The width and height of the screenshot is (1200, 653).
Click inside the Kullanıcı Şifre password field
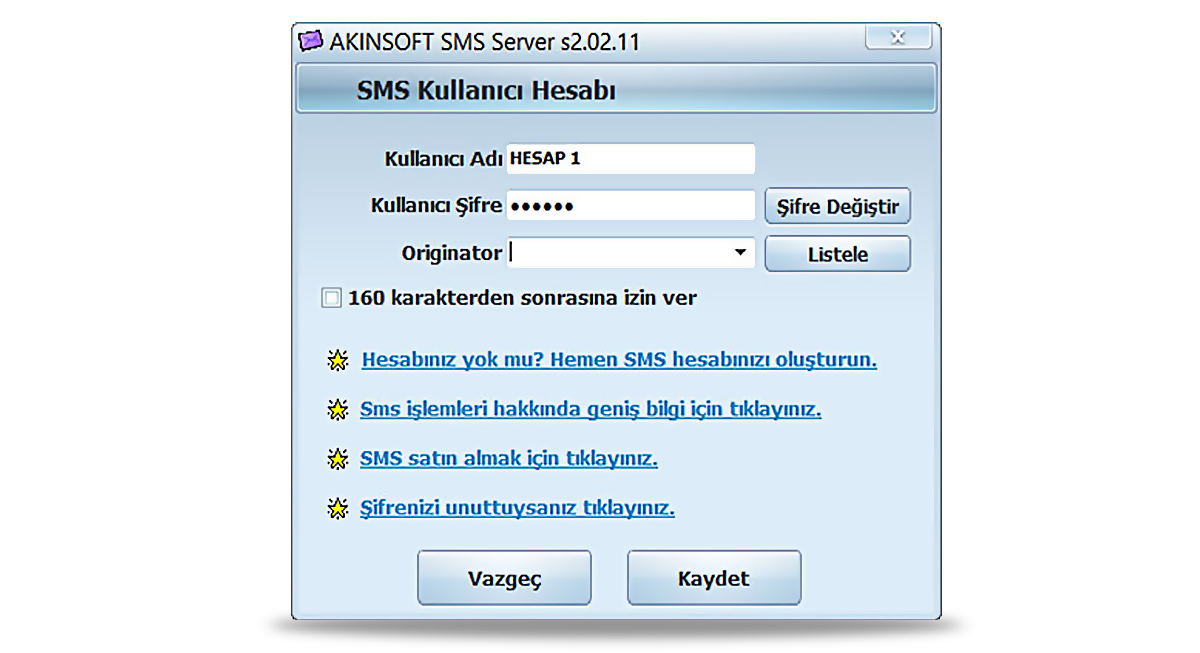pyautogui.click(x=631, y=205)
